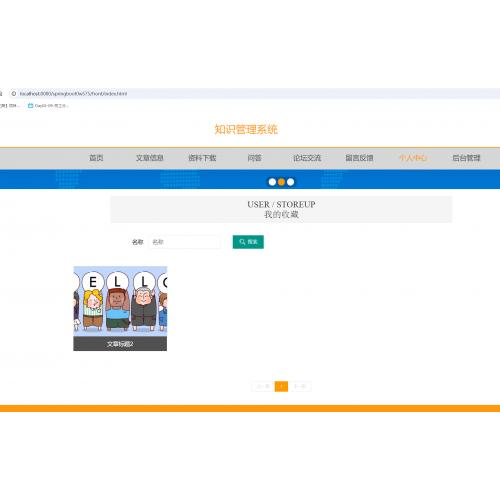Go to next page in pagination
This screenshot has height=500, width=500.
300,386
